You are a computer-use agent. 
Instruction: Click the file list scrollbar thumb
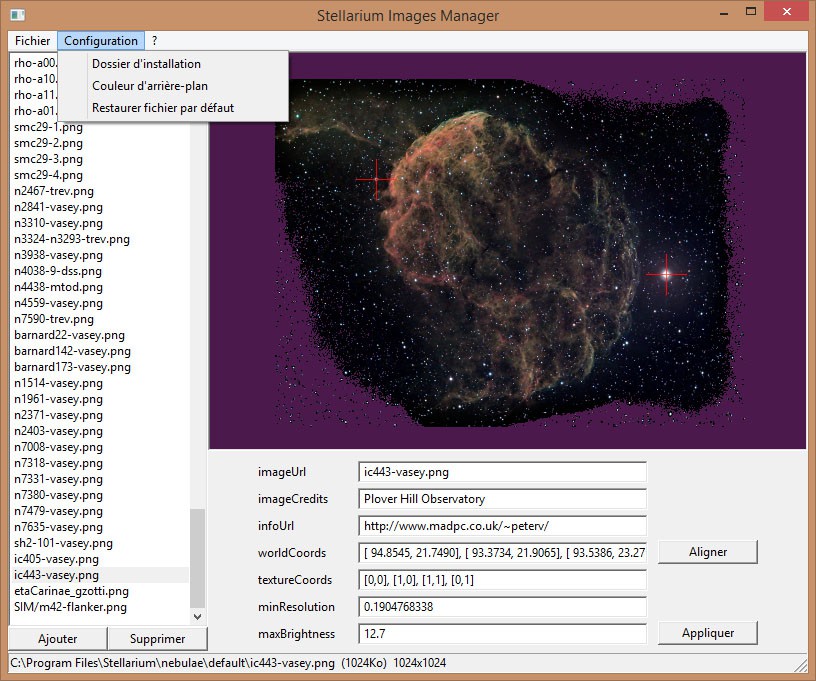(x=198, y=558)
